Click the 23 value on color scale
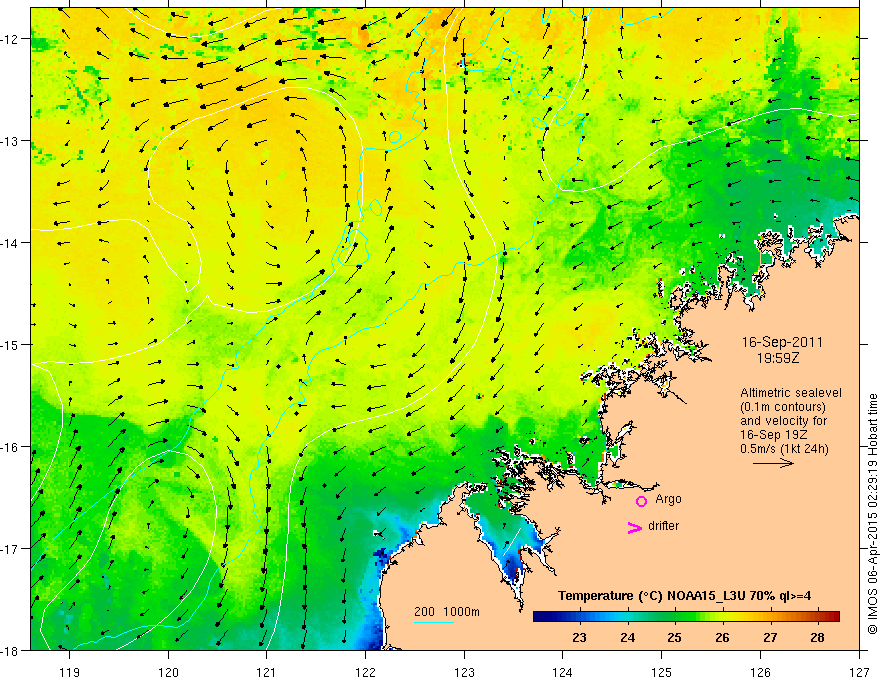Viewport: 880px width, 680px height. (579, 637)
